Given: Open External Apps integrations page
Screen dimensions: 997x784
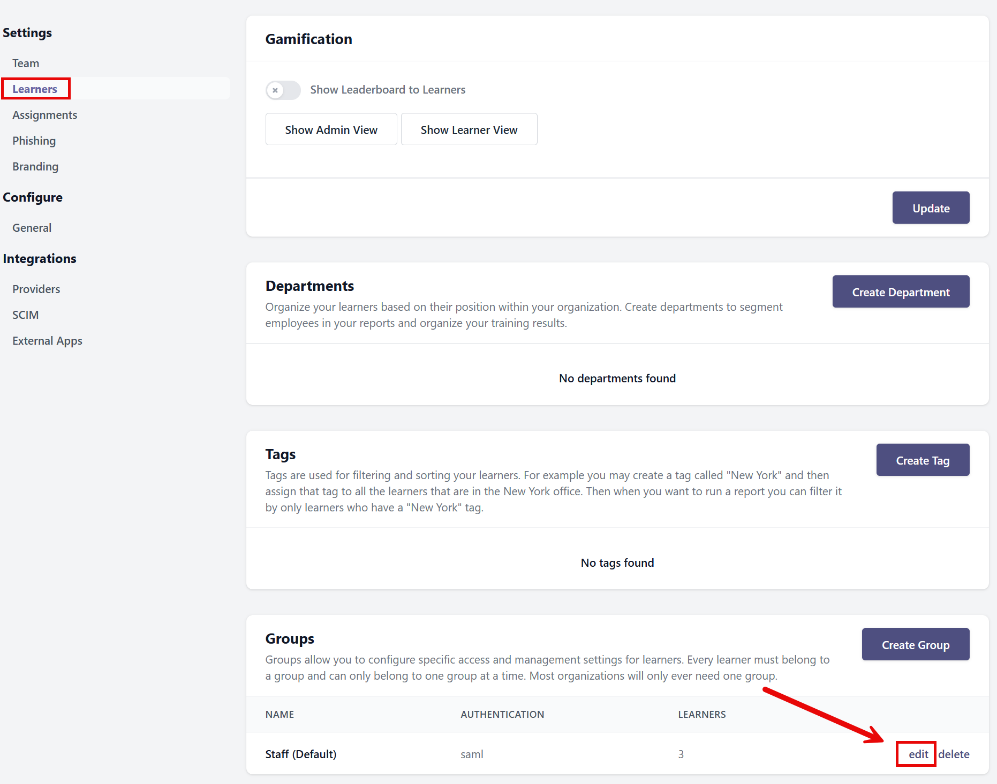Looking at the screenshot, I should [x=47, y=341].
